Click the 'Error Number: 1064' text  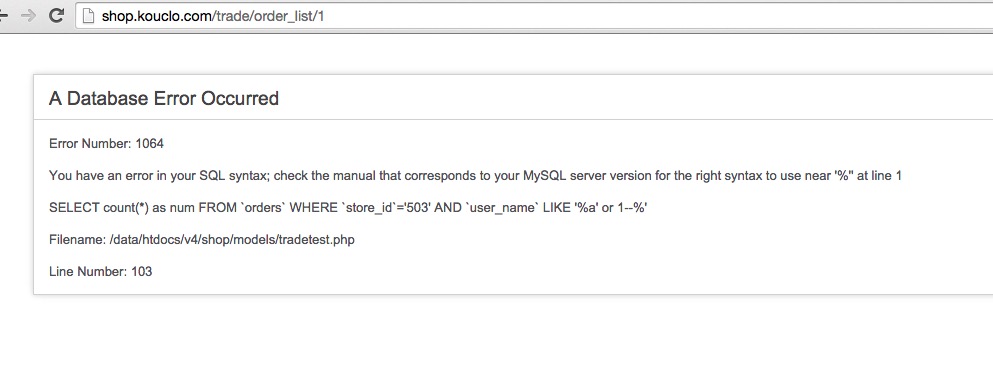pos(106,144)
